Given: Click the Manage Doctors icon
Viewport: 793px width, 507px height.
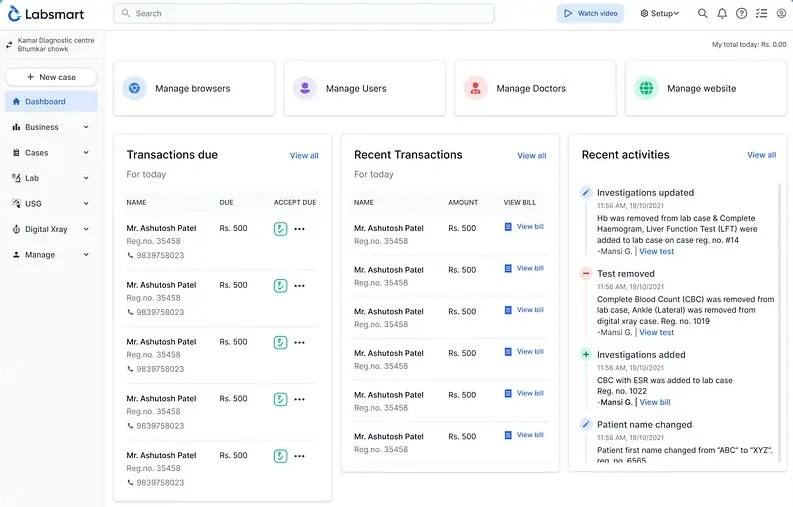Looking at the screenshot, I should click(475, 89).
